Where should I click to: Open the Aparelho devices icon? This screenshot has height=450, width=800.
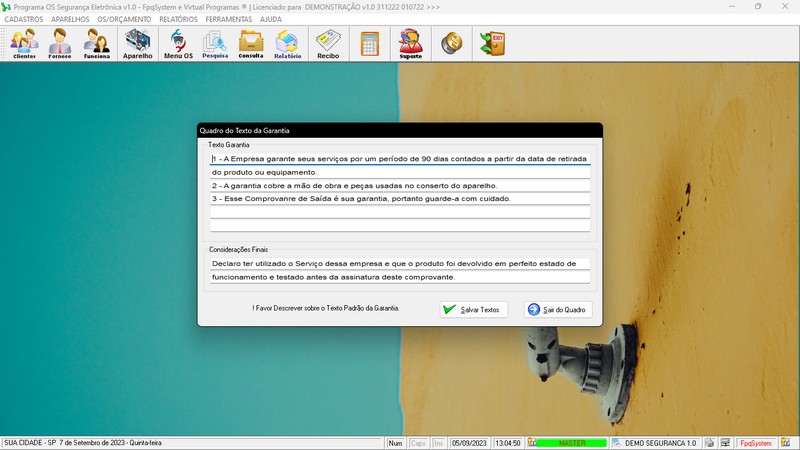pos(137,44)
